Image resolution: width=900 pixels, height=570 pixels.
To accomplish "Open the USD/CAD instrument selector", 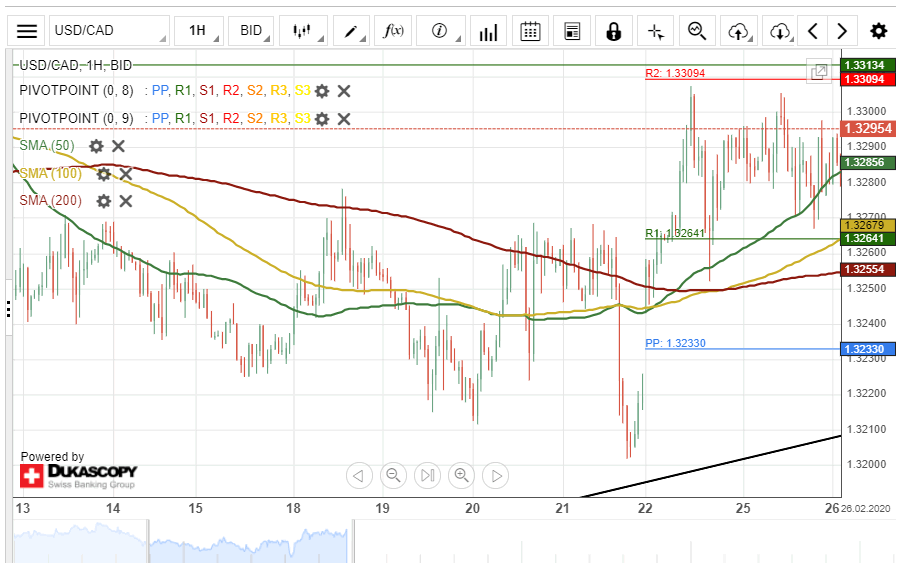I will [108, 31].
